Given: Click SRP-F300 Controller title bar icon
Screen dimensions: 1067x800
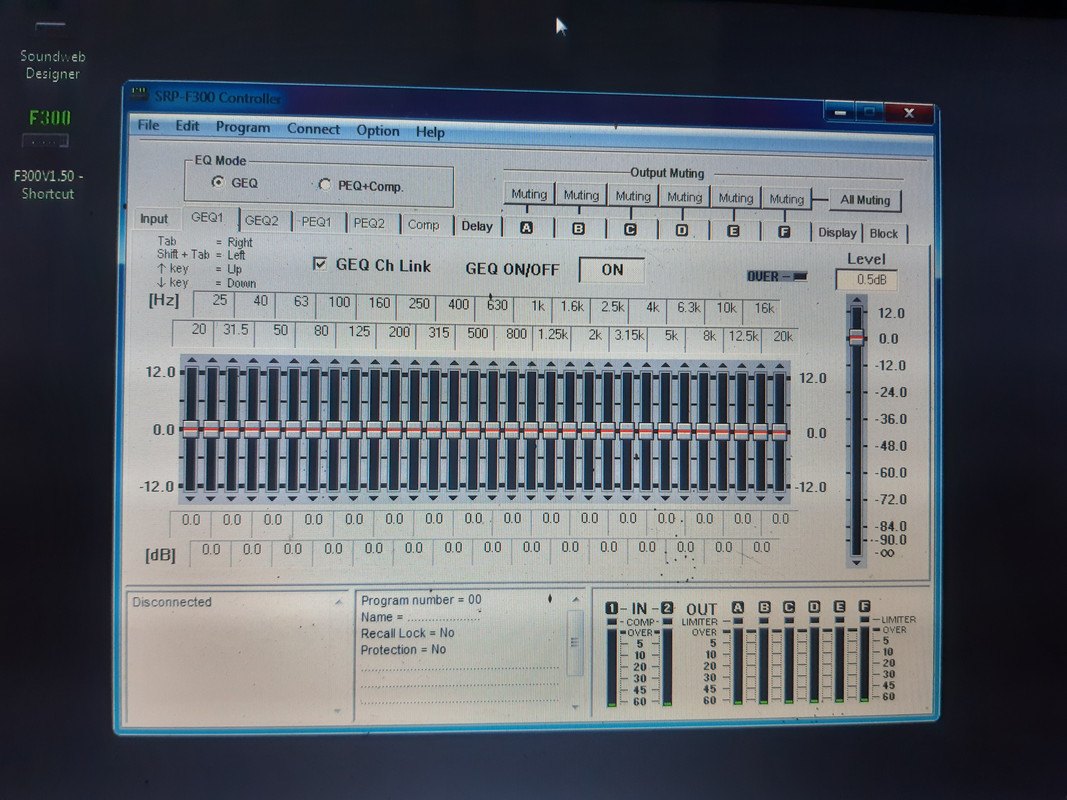Looking at the screenshot, I should tap(139, 94).
